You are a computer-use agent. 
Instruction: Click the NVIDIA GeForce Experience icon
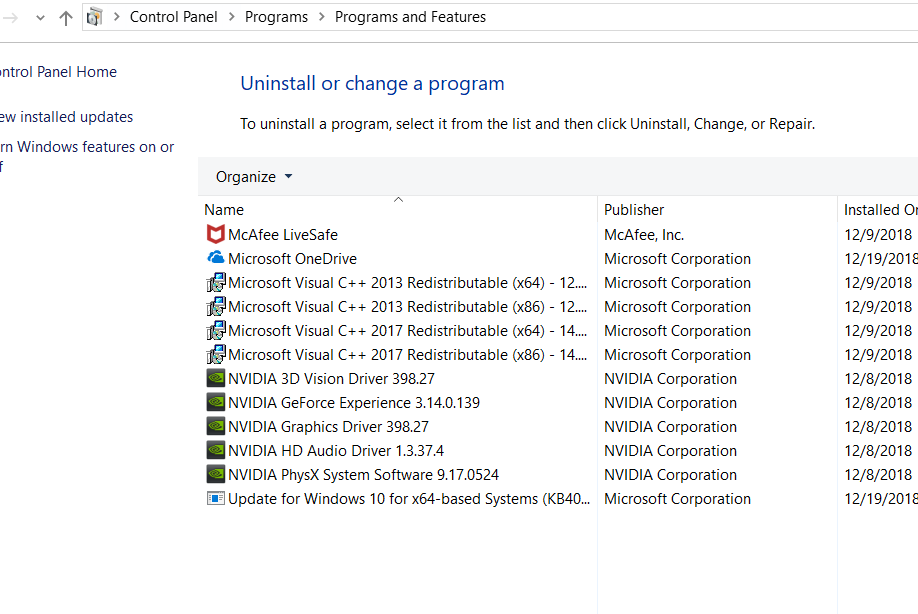[215, 402]
